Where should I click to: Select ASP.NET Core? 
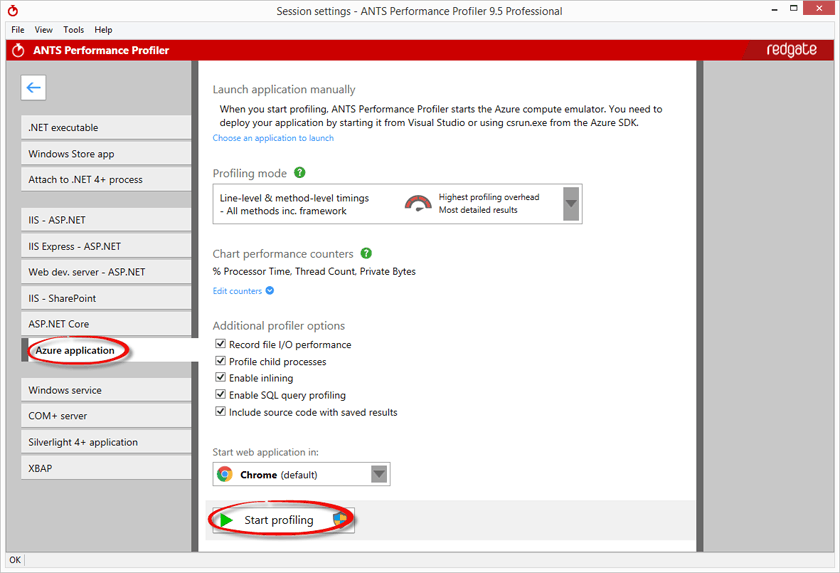click(106, 324)
